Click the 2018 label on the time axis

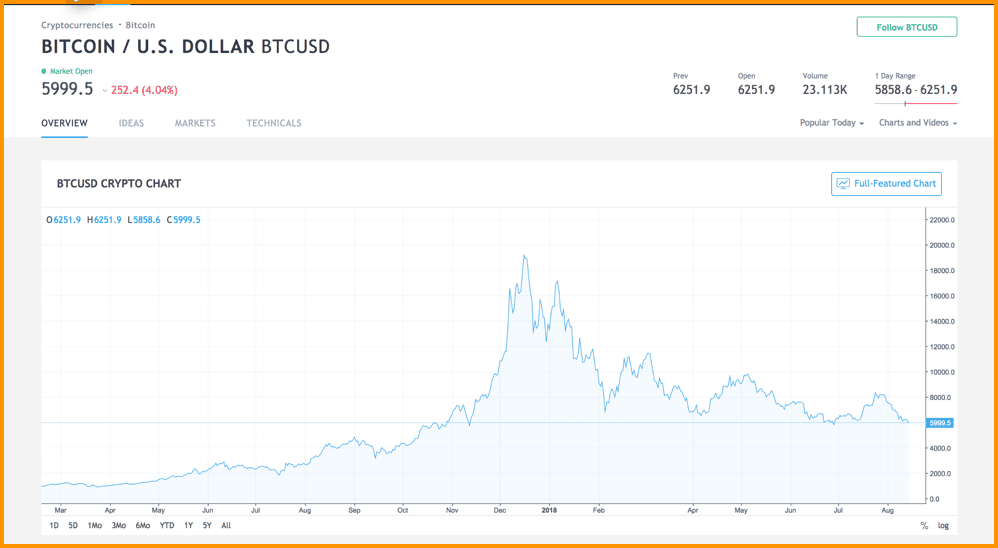(x=548, y=510)
